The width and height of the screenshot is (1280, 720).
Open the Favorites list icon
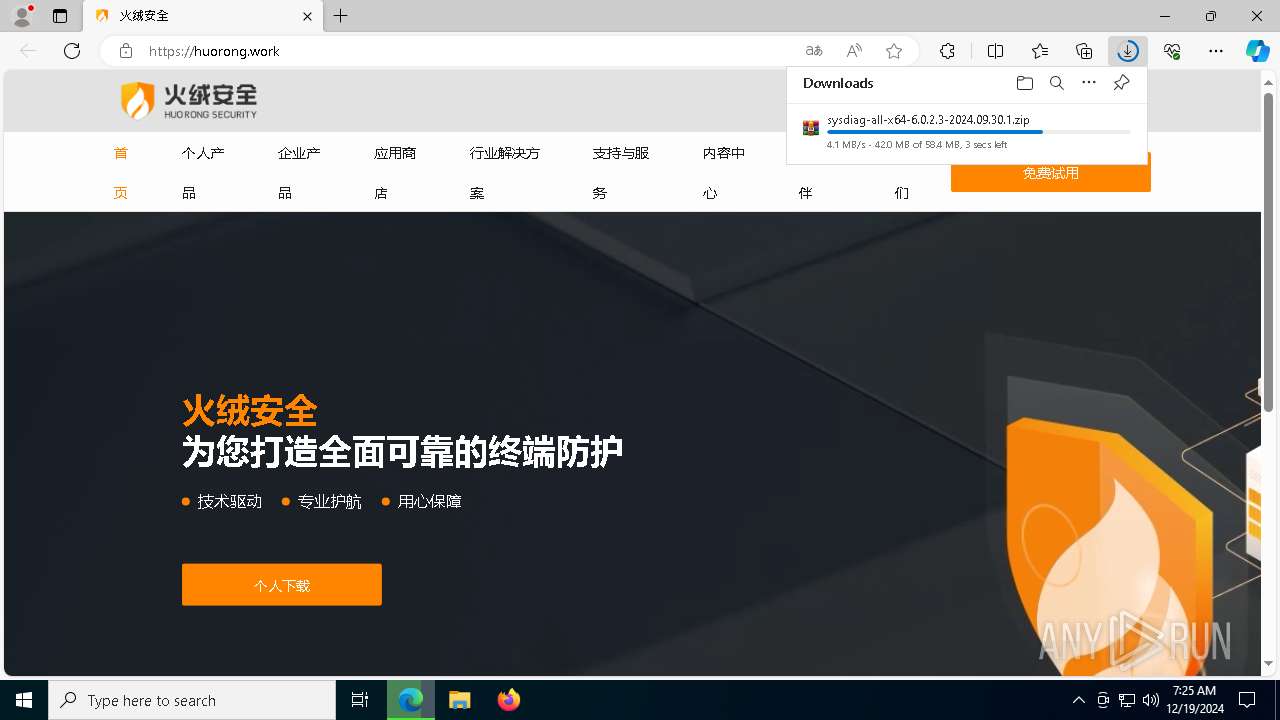tap(1040, 51)
